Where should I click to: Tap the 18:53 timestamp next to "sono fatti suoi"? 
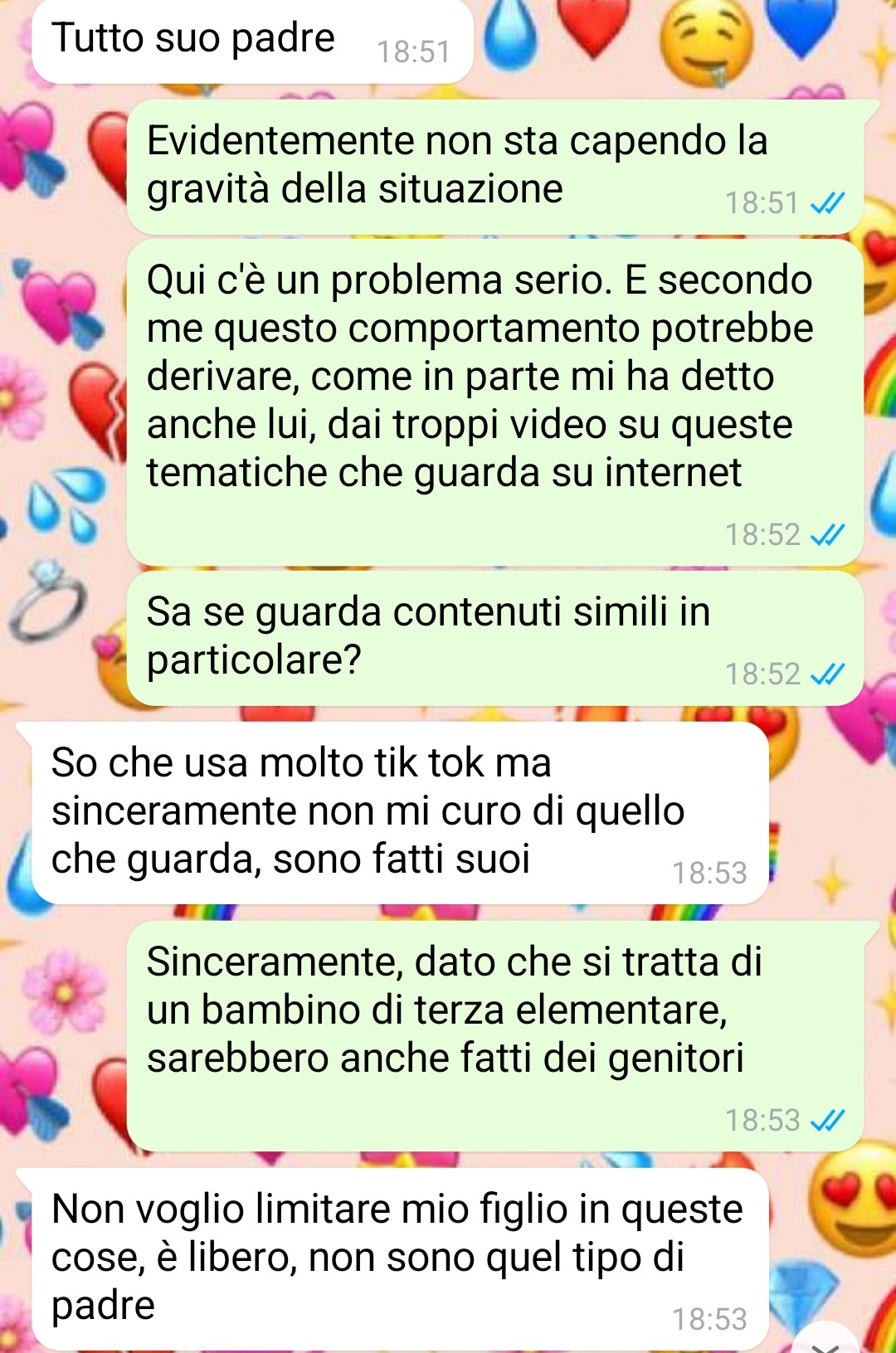pyautogui.click(x=709, y=874)
